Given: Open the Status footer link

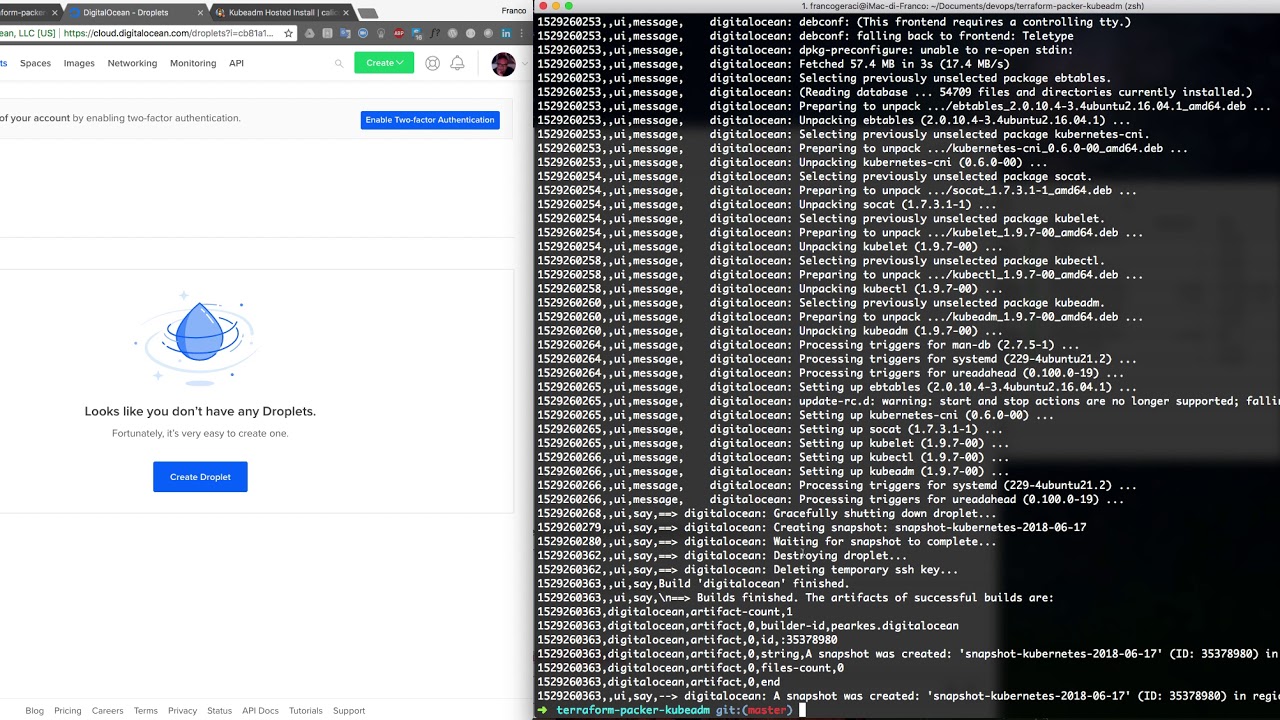Looking at the screenshot, I should coord(219,711).
